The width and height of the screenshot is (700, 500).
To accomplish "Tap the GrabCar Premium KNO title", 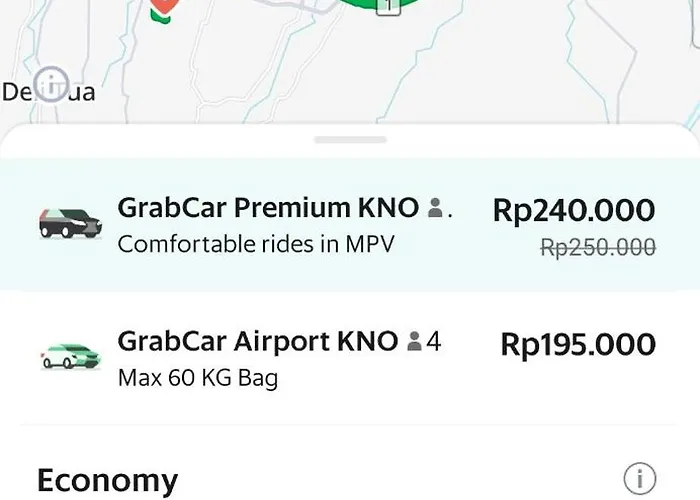I will (x=268, y=208).
